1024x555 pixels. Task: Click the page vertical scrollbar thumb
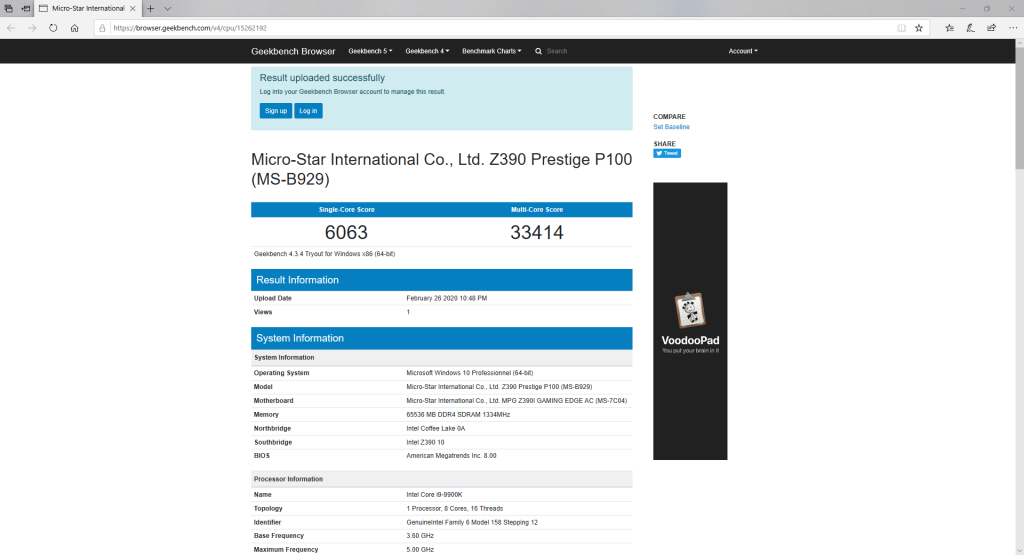(1019, 108)
